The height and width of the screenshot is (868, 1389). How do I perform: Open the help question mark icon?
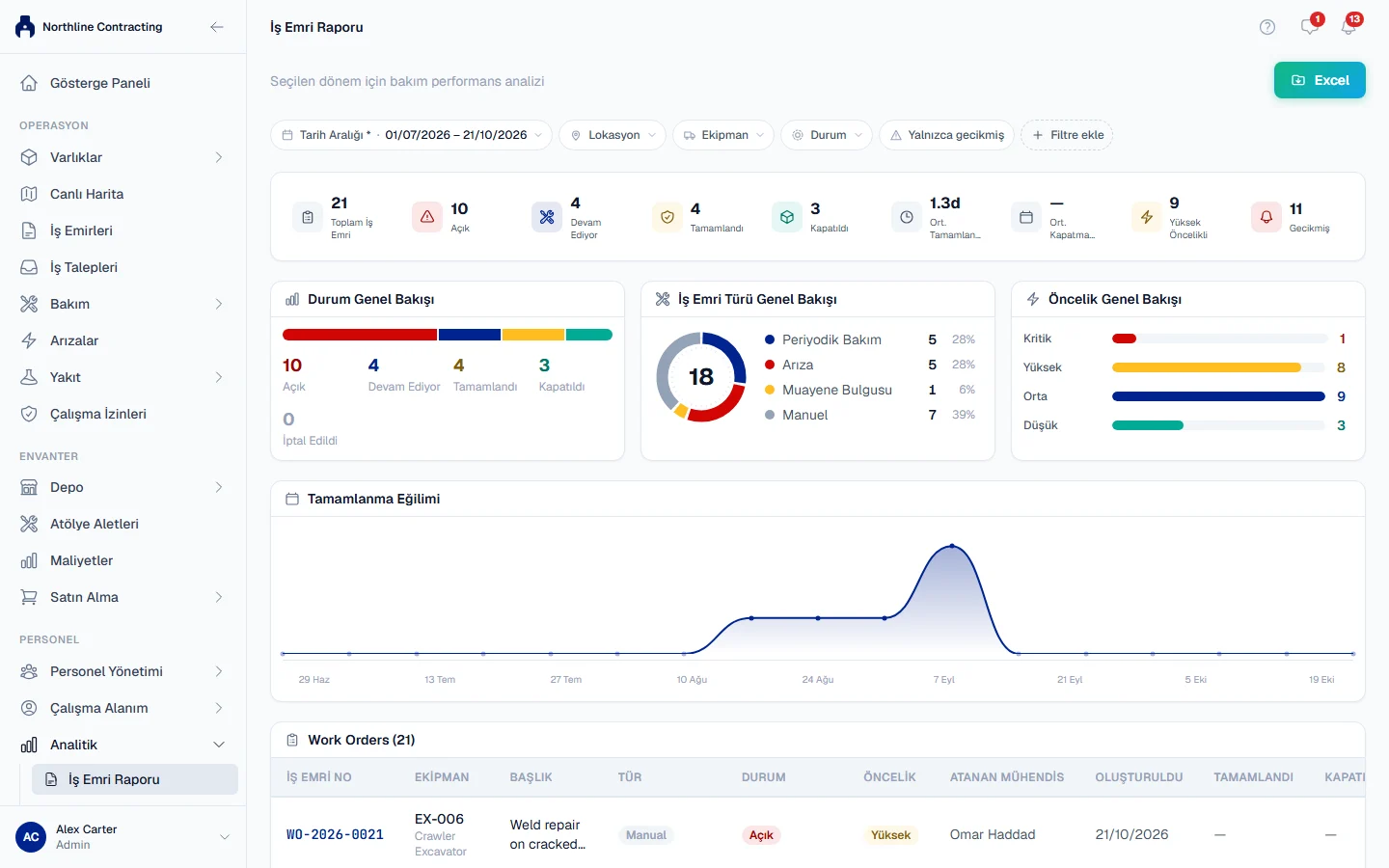pos(1267,27)
